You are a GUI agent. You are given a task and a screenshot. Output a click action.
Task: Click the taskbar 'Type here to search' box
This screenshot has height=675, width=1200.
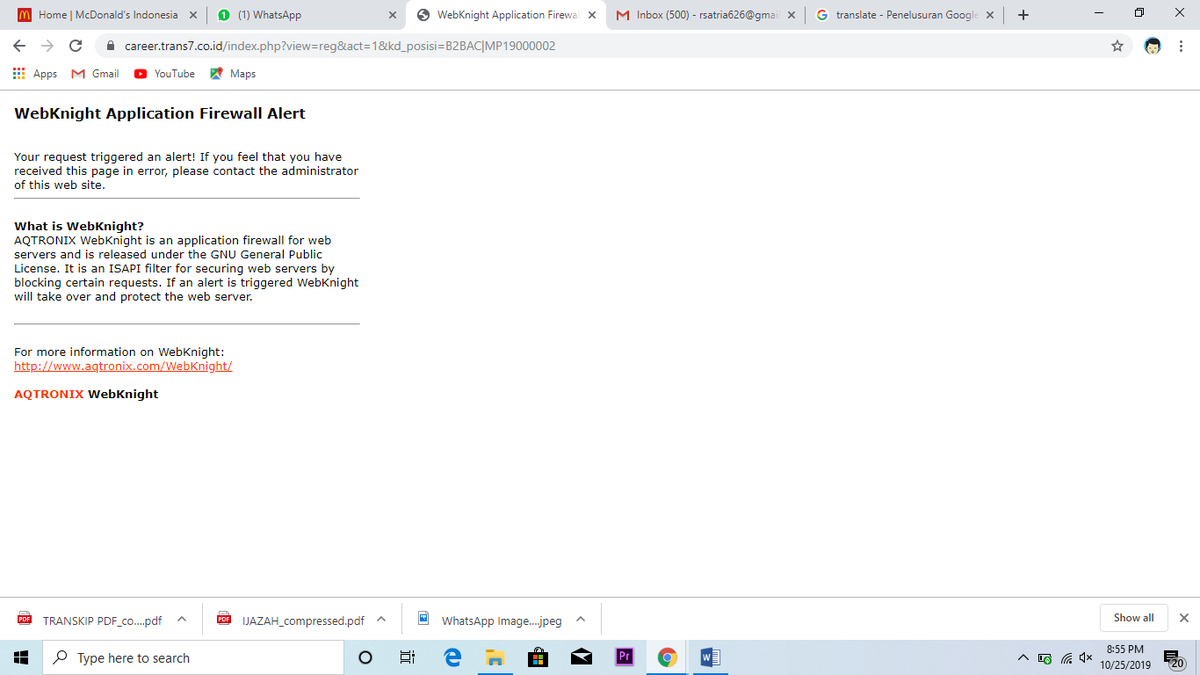pyautogui.click(x=193, y=658)
